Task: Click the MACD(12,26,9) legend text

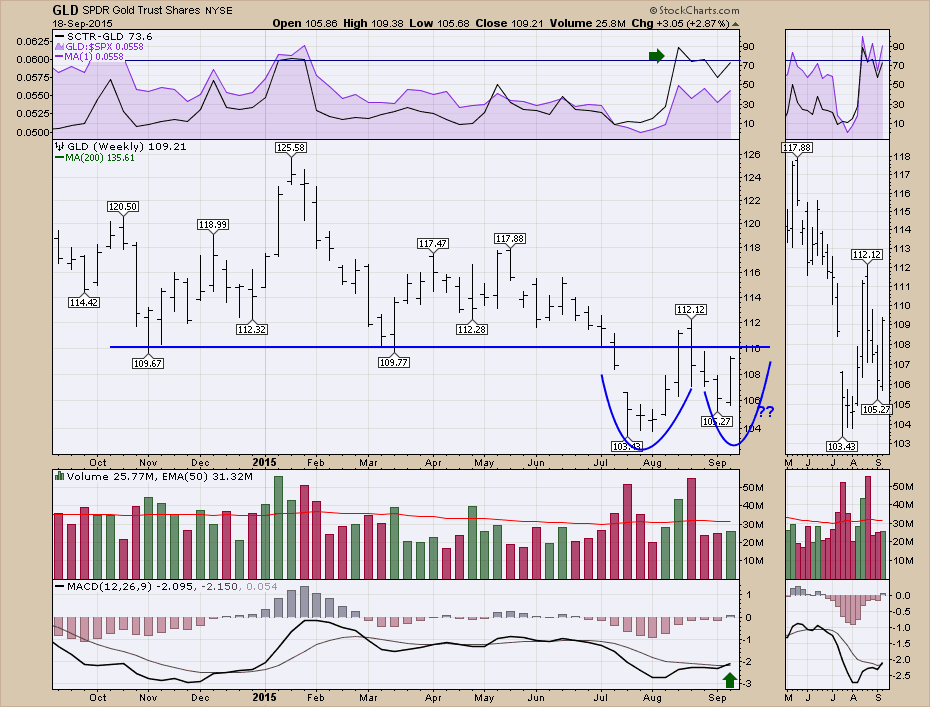Action: [166, 586]
